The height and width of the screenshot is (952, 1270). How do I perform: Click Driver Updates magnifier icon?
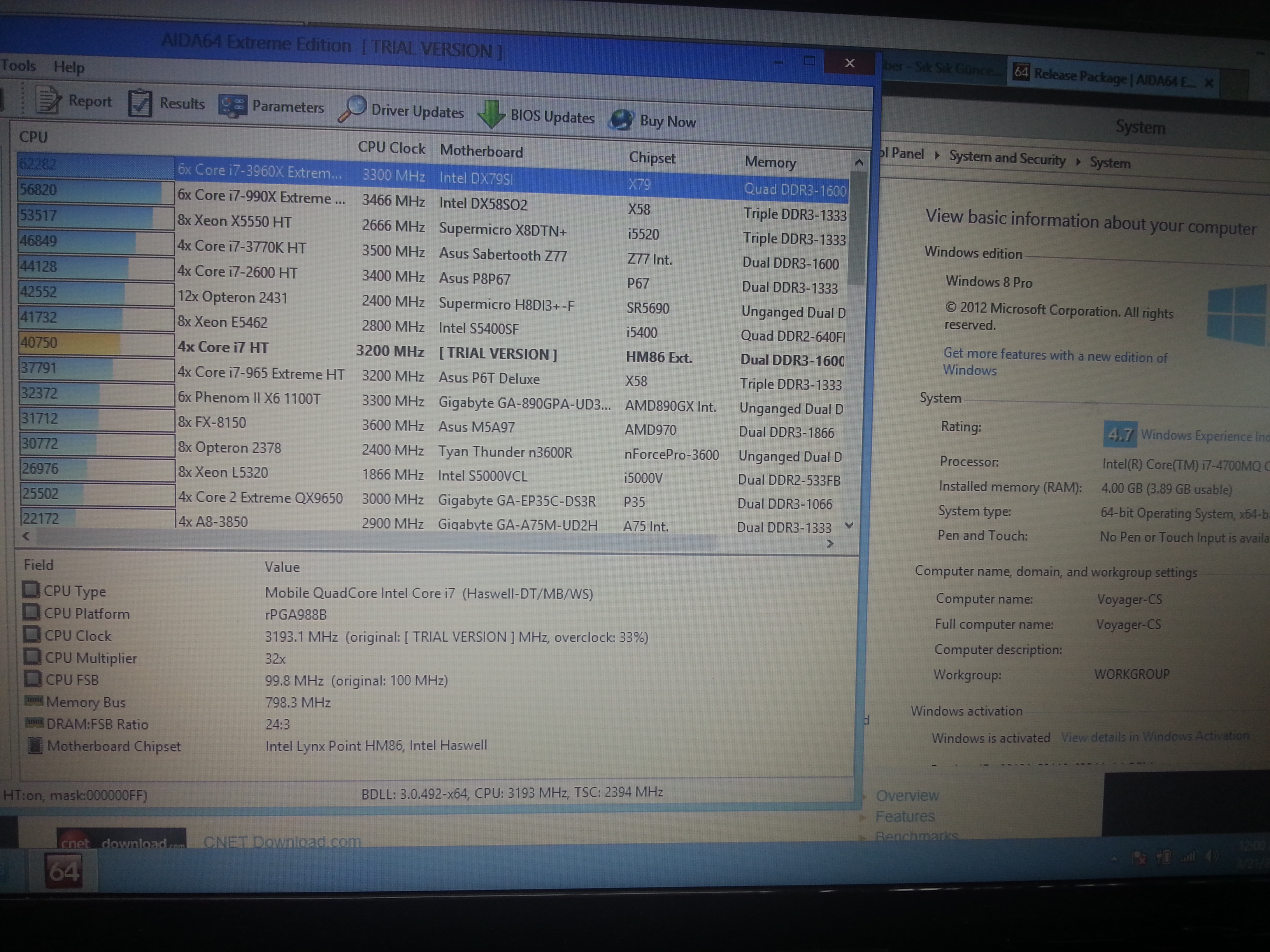(352, 109)
